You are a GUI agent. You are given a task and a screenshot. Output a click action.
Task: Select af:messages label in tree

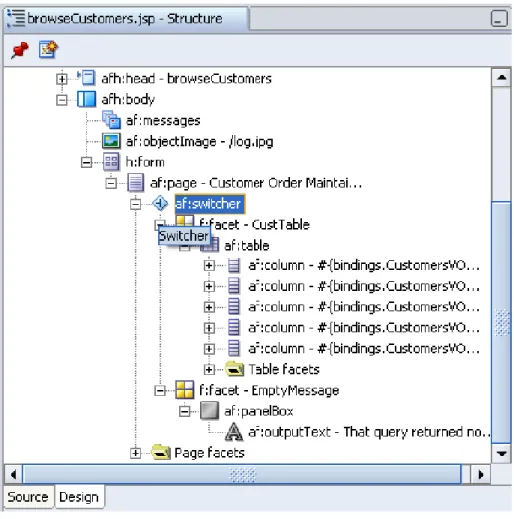click(163, 120)
